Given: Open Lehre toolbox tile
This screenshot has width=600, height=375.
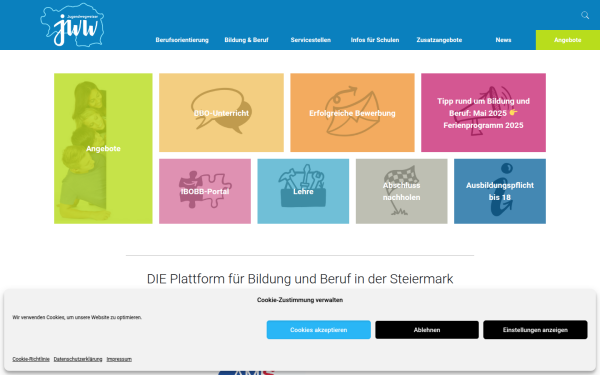Looking at the screenshot, I should coord(303,191).
